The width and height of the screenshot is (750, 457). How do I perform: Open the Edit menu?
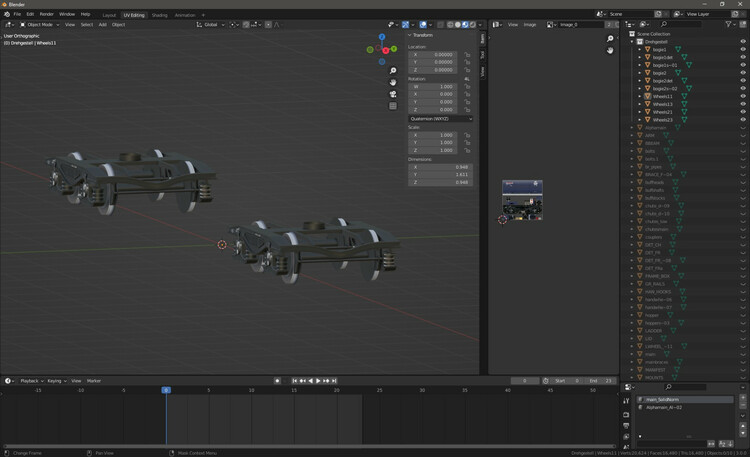click(30, 14)
